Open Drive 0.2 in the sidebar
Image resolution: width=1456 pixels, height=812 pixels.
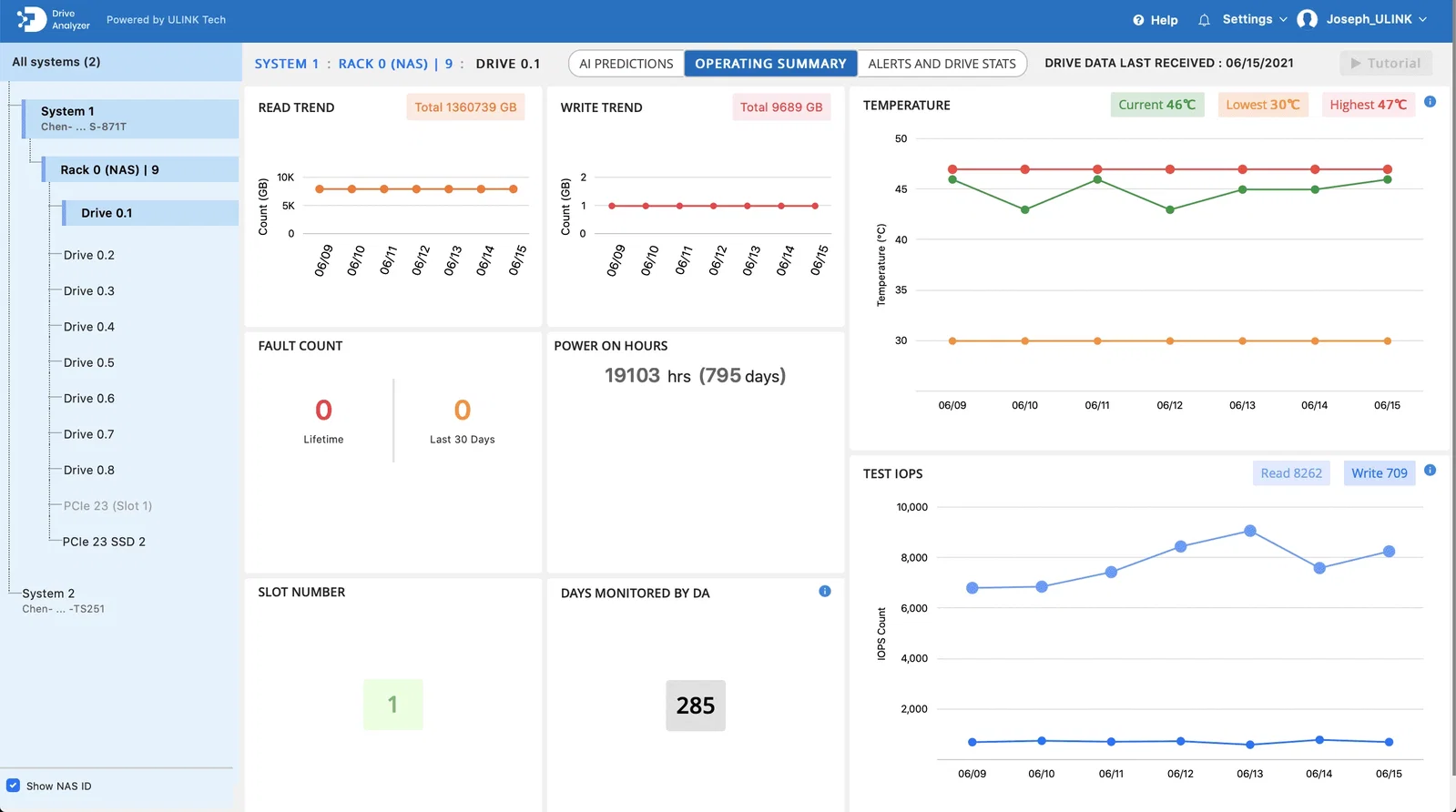(89, 255)
